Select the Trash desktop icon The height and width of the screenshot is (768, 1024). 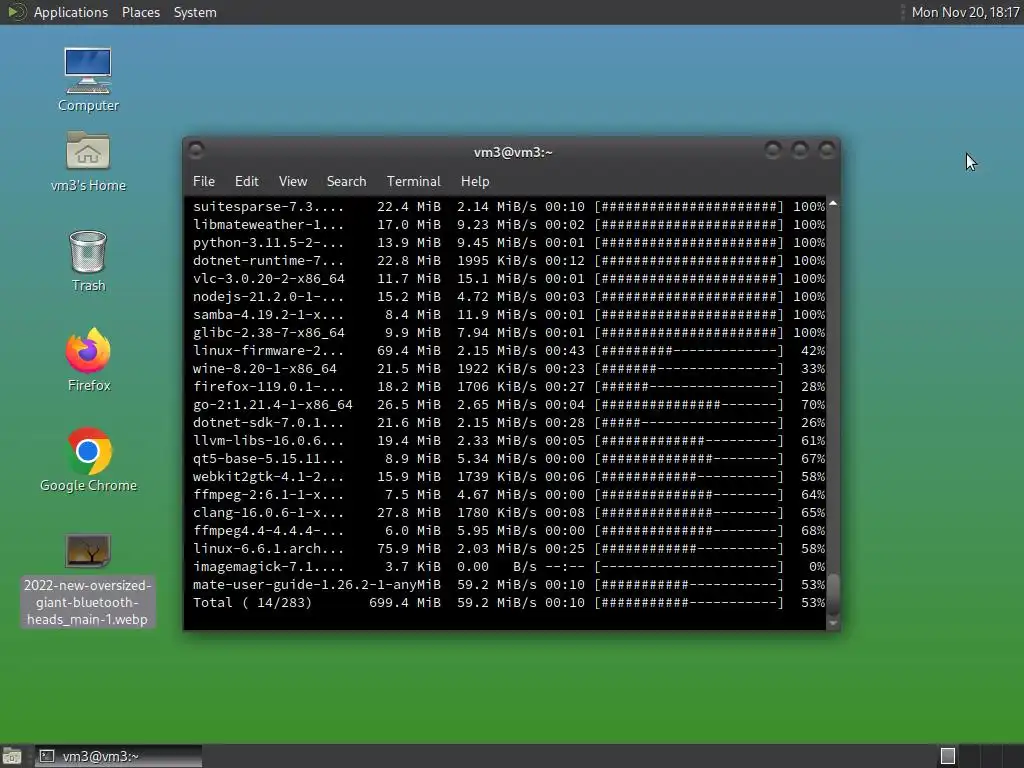click(x=88, y=261)
